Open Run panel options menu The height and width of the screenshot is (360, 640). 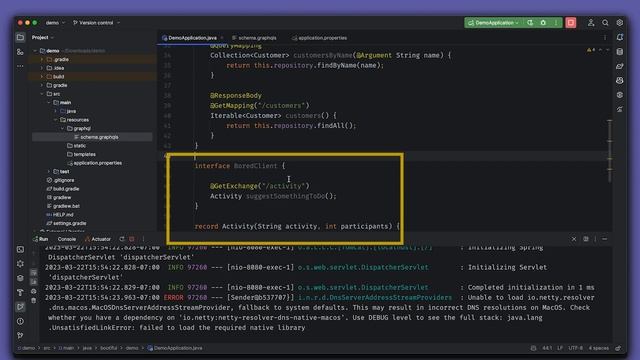pyautogui.click(x=595, y=239)
